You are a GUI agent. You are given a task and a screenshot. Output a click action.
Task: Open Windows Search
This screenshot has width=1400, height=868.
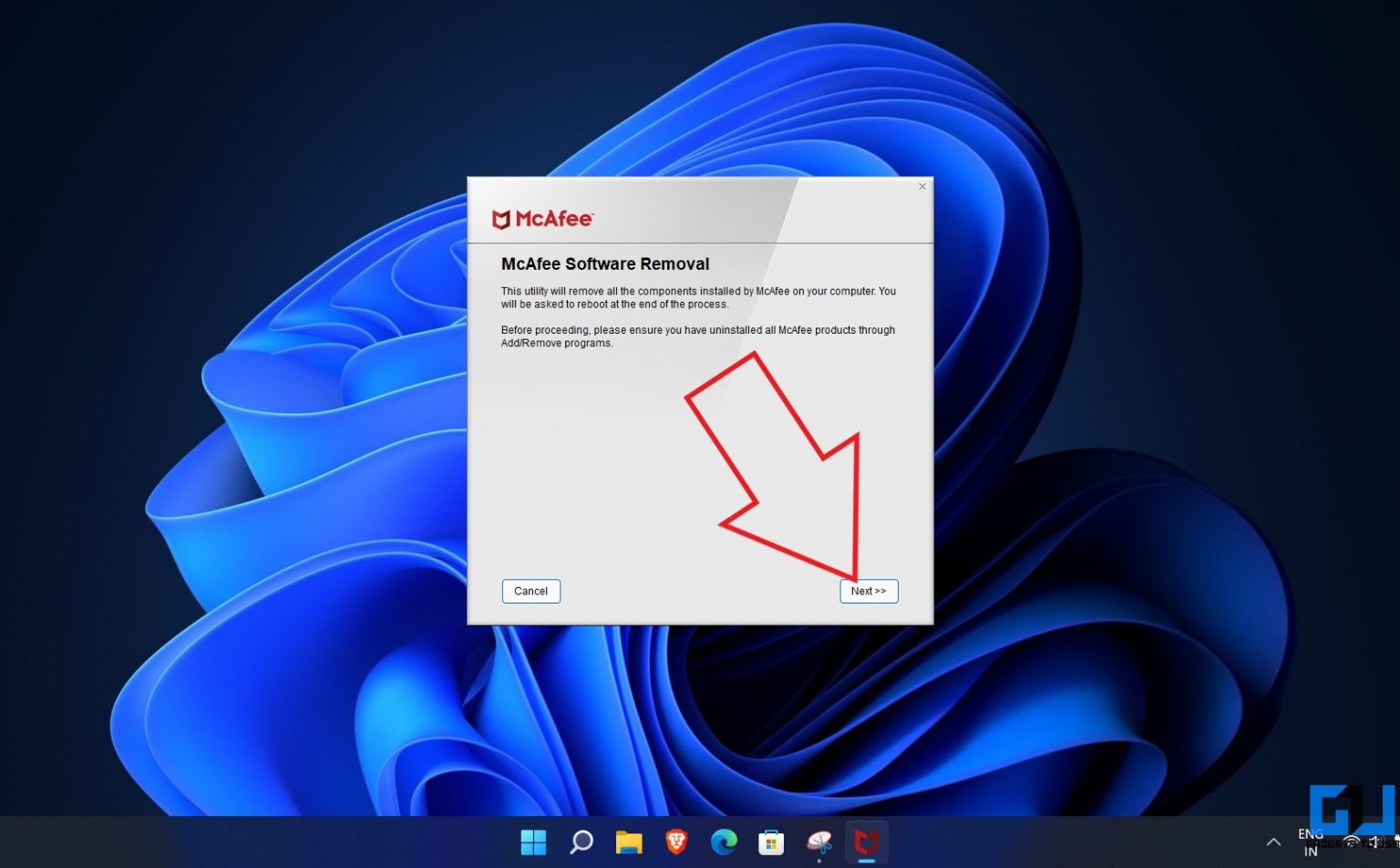[581, 842]
